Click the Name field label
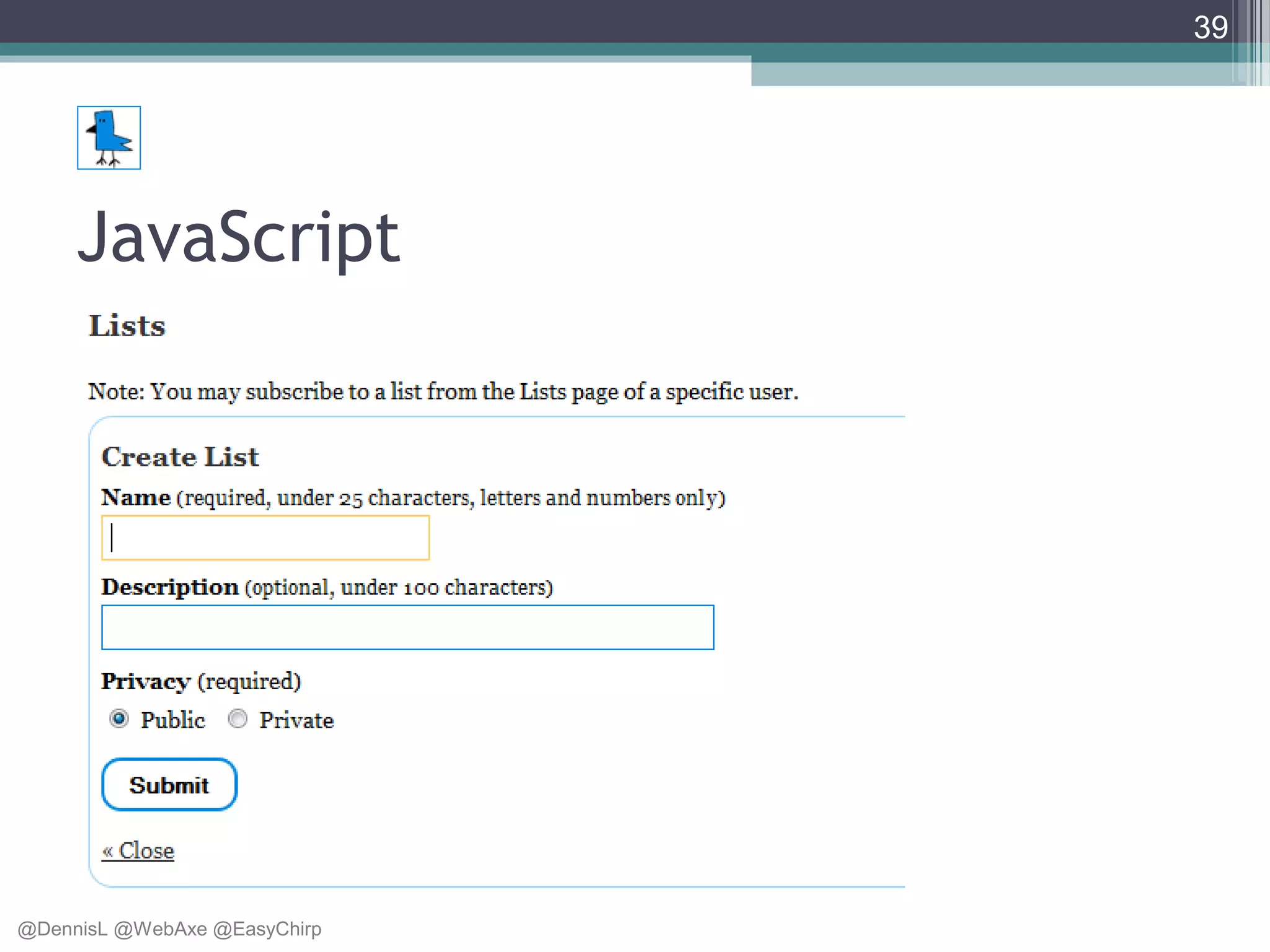Viewport: 1270px width, 952px height. point(414,498)
